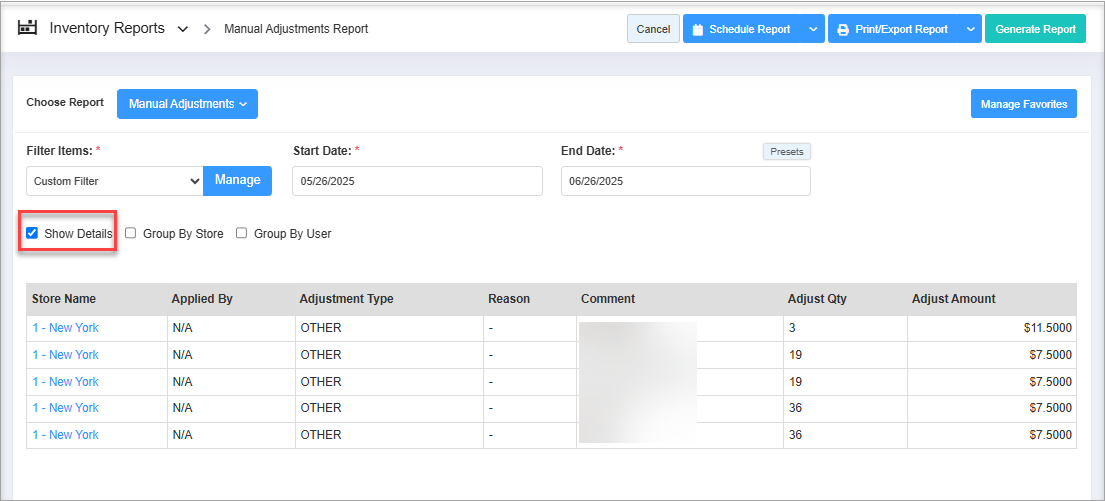This screenshot has height=501, width=1105.
Task: Click the End Date input field
Action: pos(685,181)
